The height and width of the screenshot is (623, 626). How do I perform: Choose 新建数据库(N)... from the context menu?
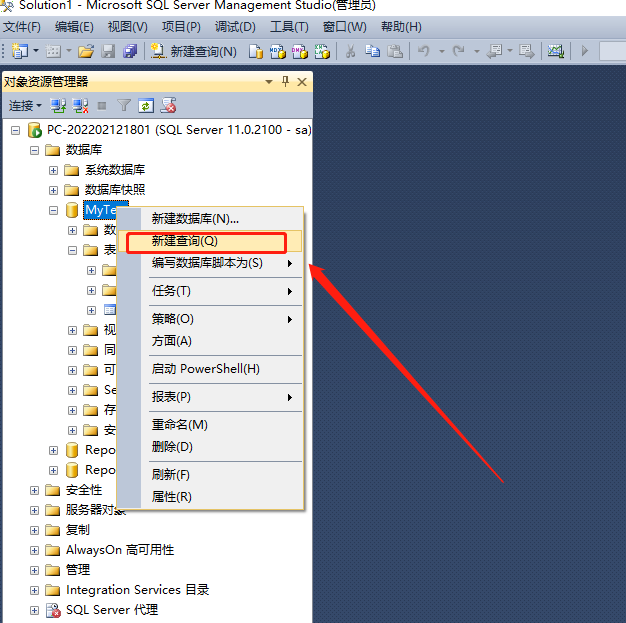[210, 219]
